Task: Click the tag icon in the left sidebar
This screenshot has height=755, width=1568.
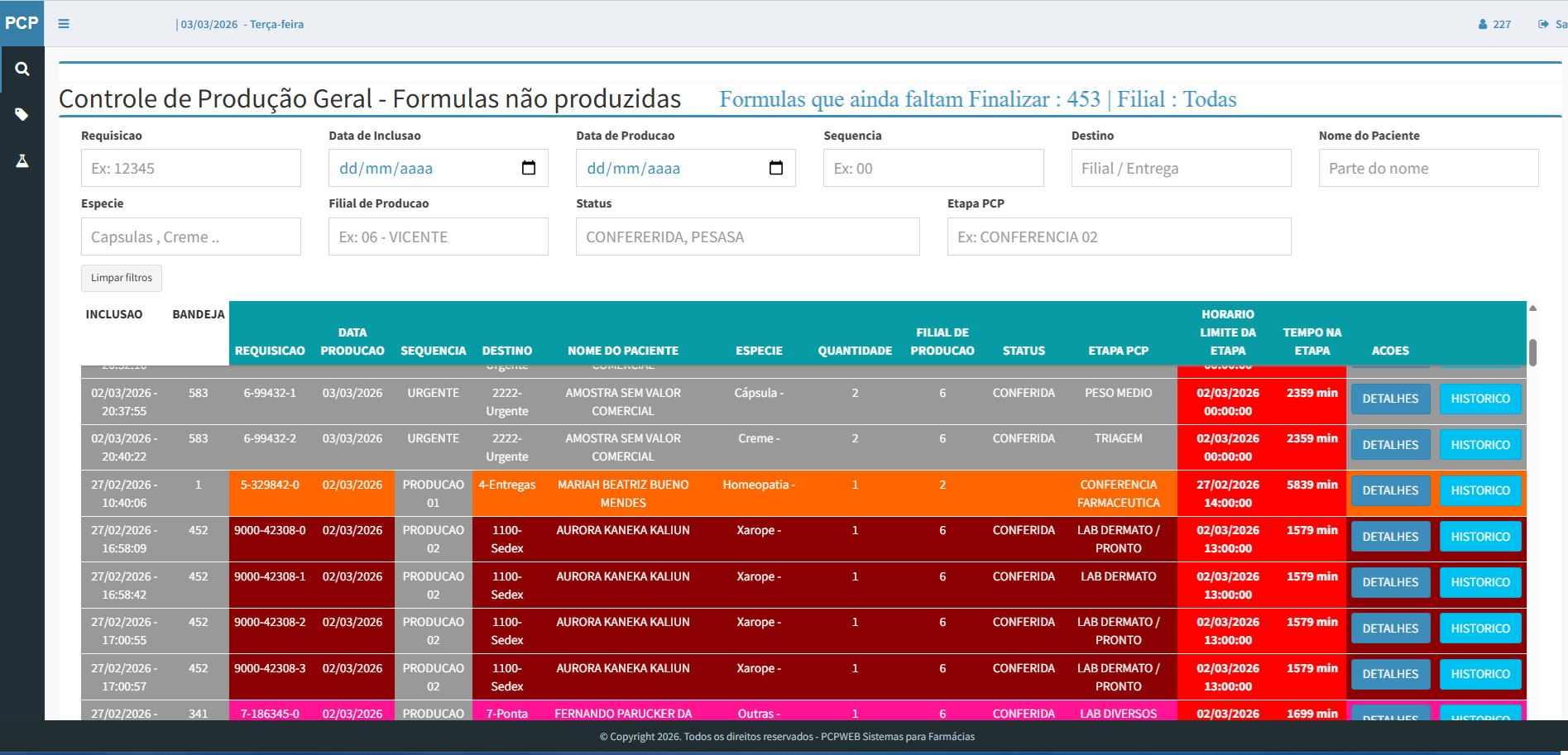Action: click(22, 114)
